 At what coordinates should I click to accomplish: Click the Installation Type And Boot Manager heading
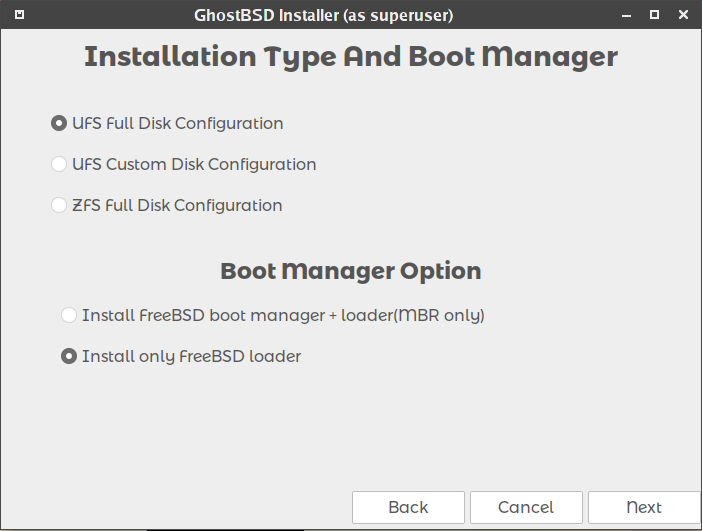(351, 57)
